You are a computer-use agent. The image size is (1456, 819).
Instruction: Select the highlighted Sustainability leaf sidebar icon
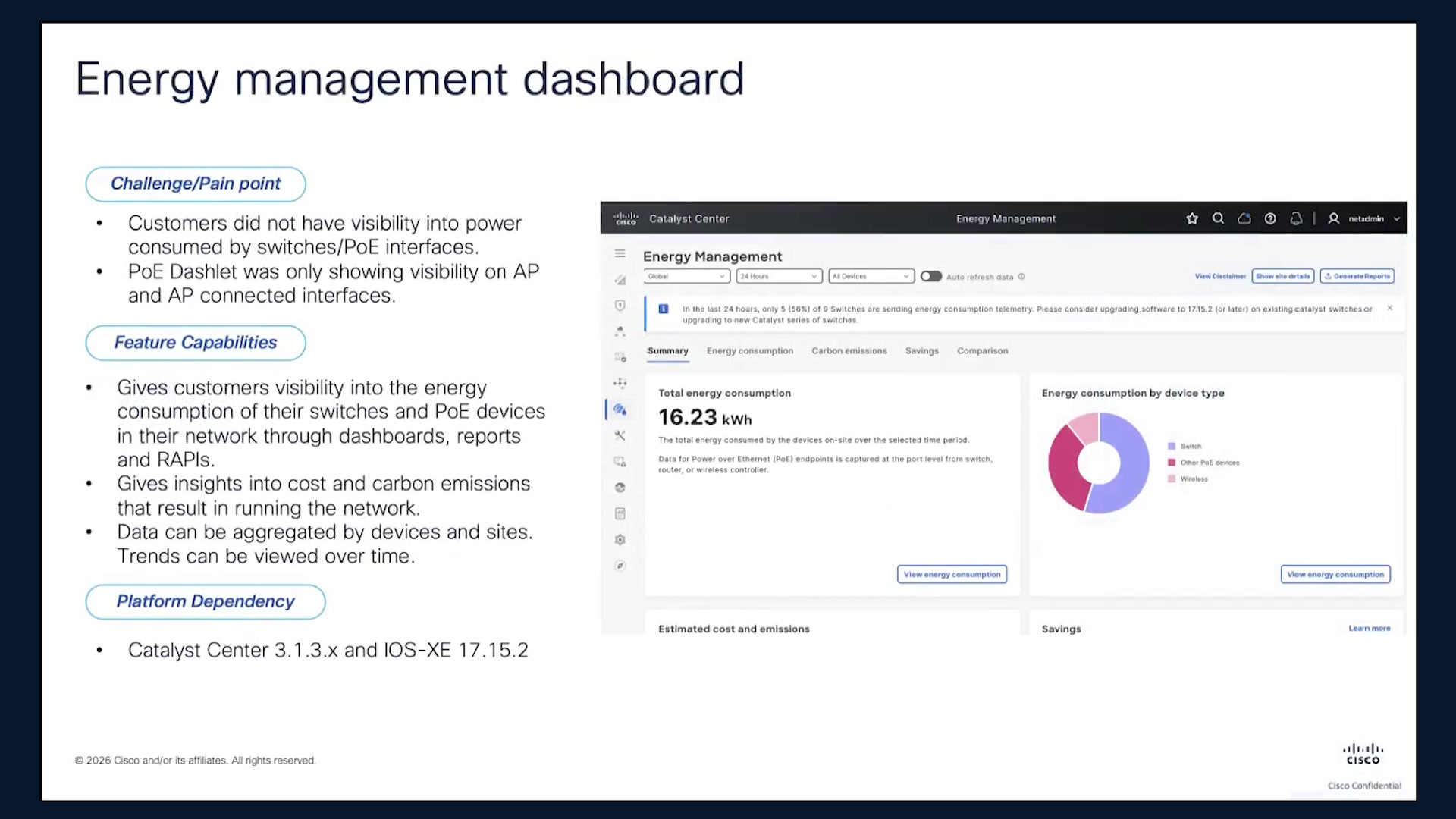pyautogui.click(x=620, y=409)
